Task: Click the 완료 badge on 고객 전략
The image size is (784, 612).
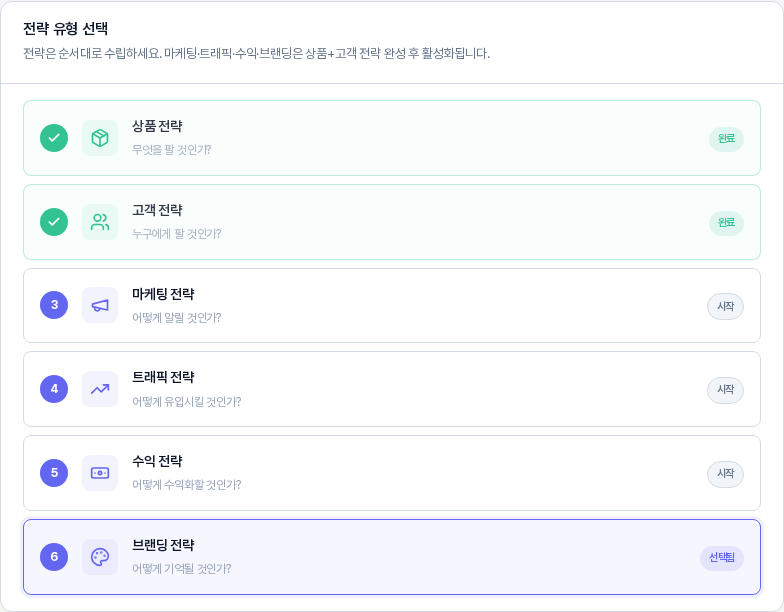Action: [726, 222]
